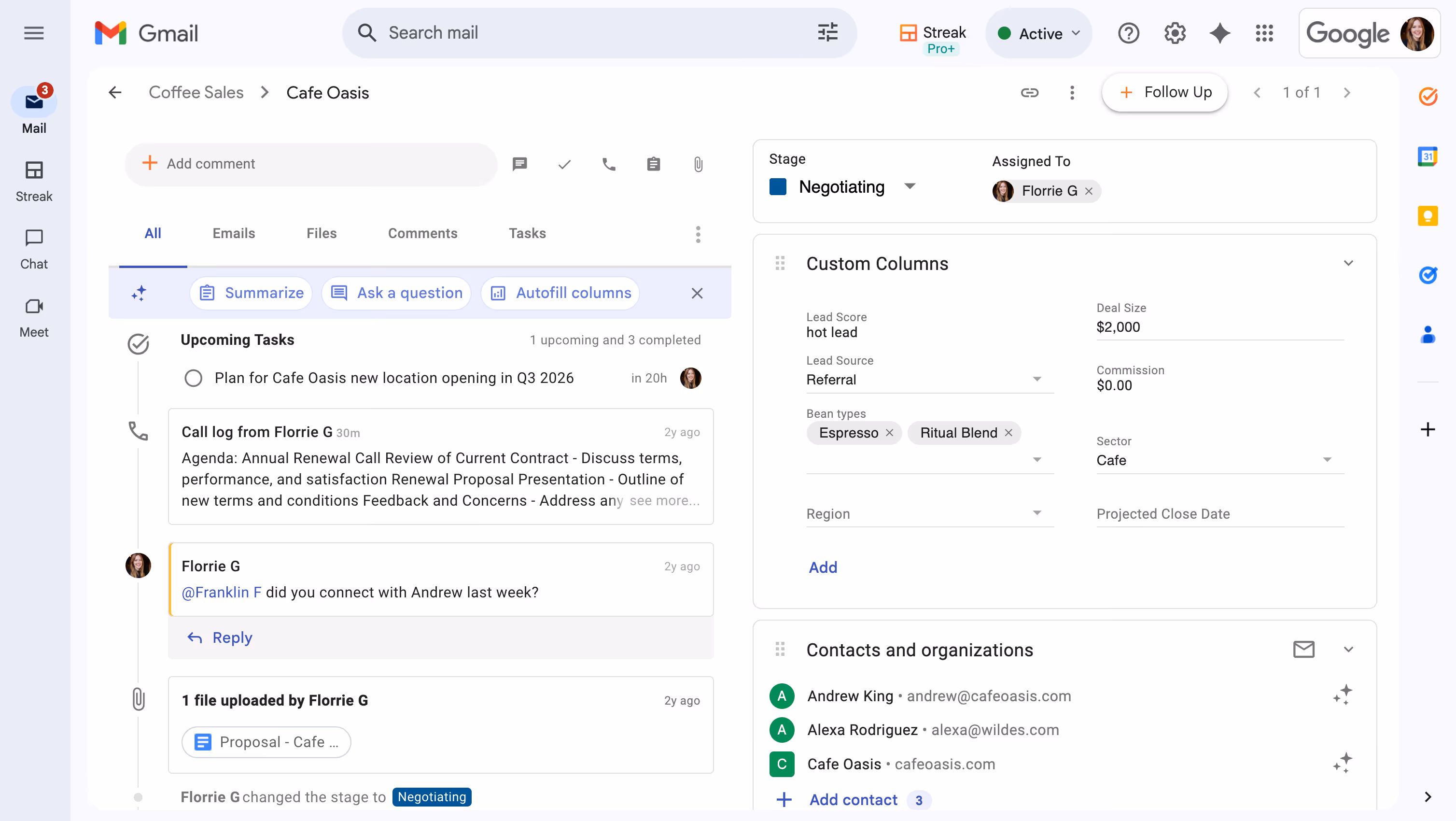Viewport: 1456px width, 821px height.
Task: Open Bean types dropdown arrow
Action: tap(1036, 460)
